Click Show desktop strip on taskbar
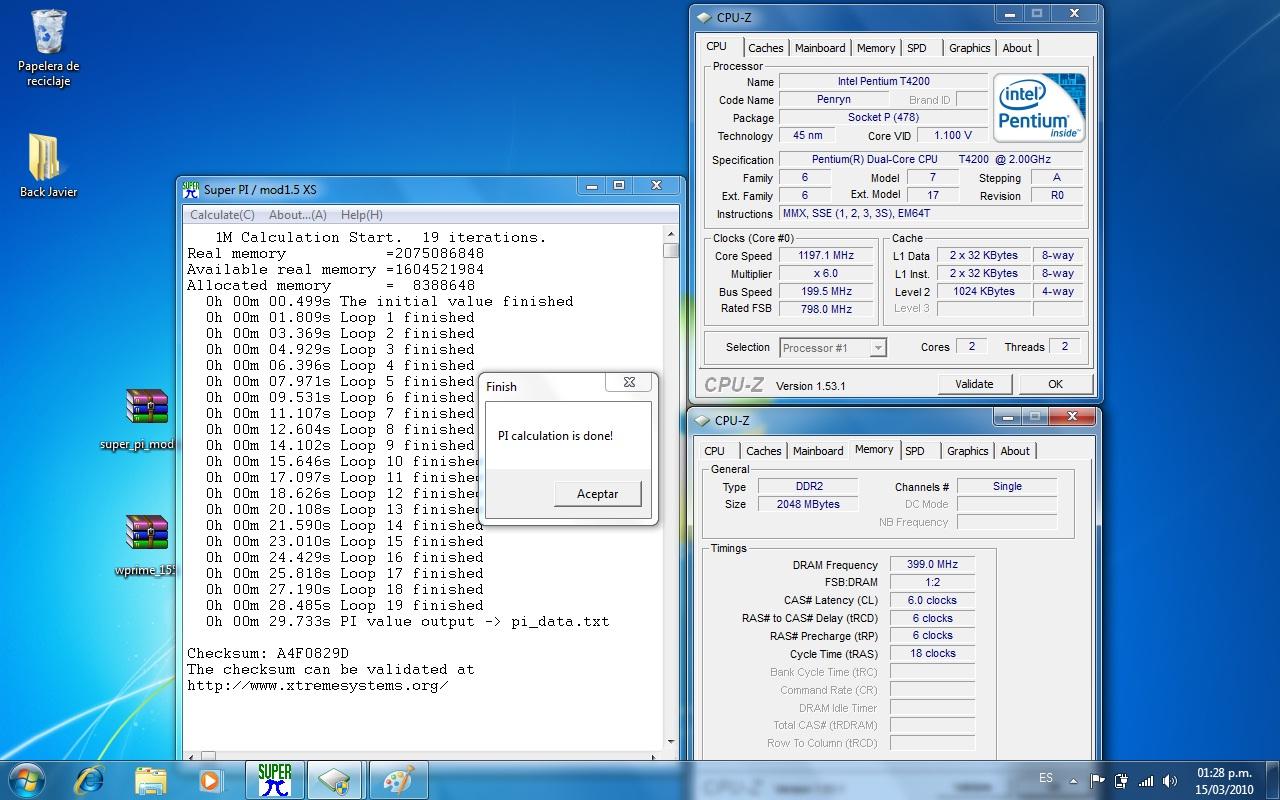1280x800 pixels. (1272, 780)
